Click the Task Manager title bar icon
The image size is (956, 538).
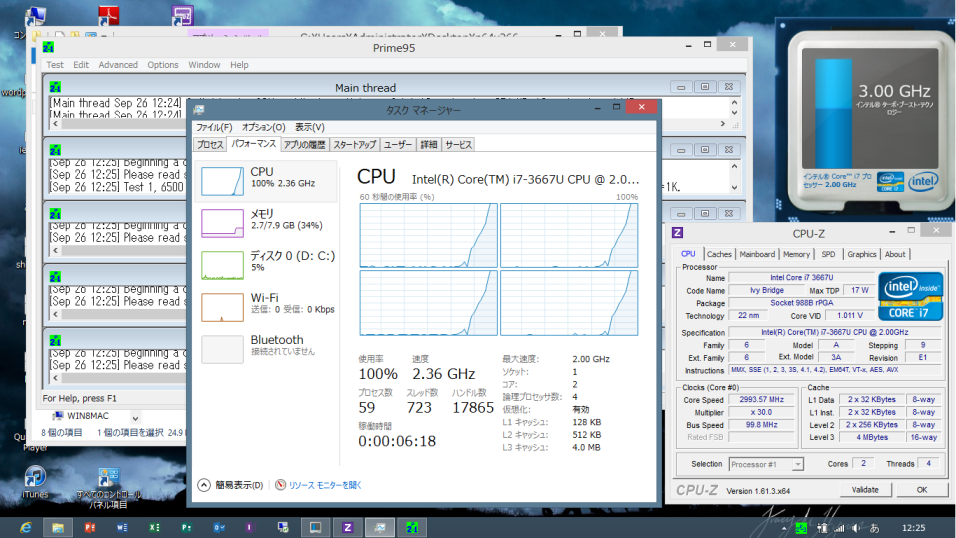click(199, 110)
